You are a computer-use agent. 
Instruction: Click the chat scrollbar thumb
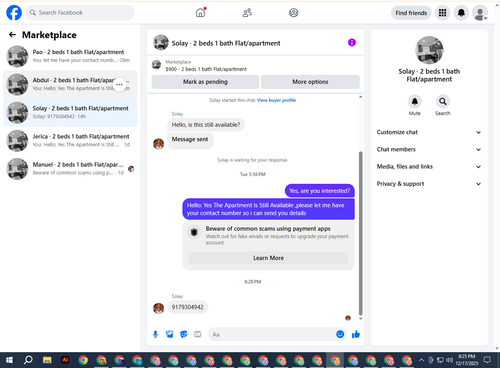tap(360, 233)
